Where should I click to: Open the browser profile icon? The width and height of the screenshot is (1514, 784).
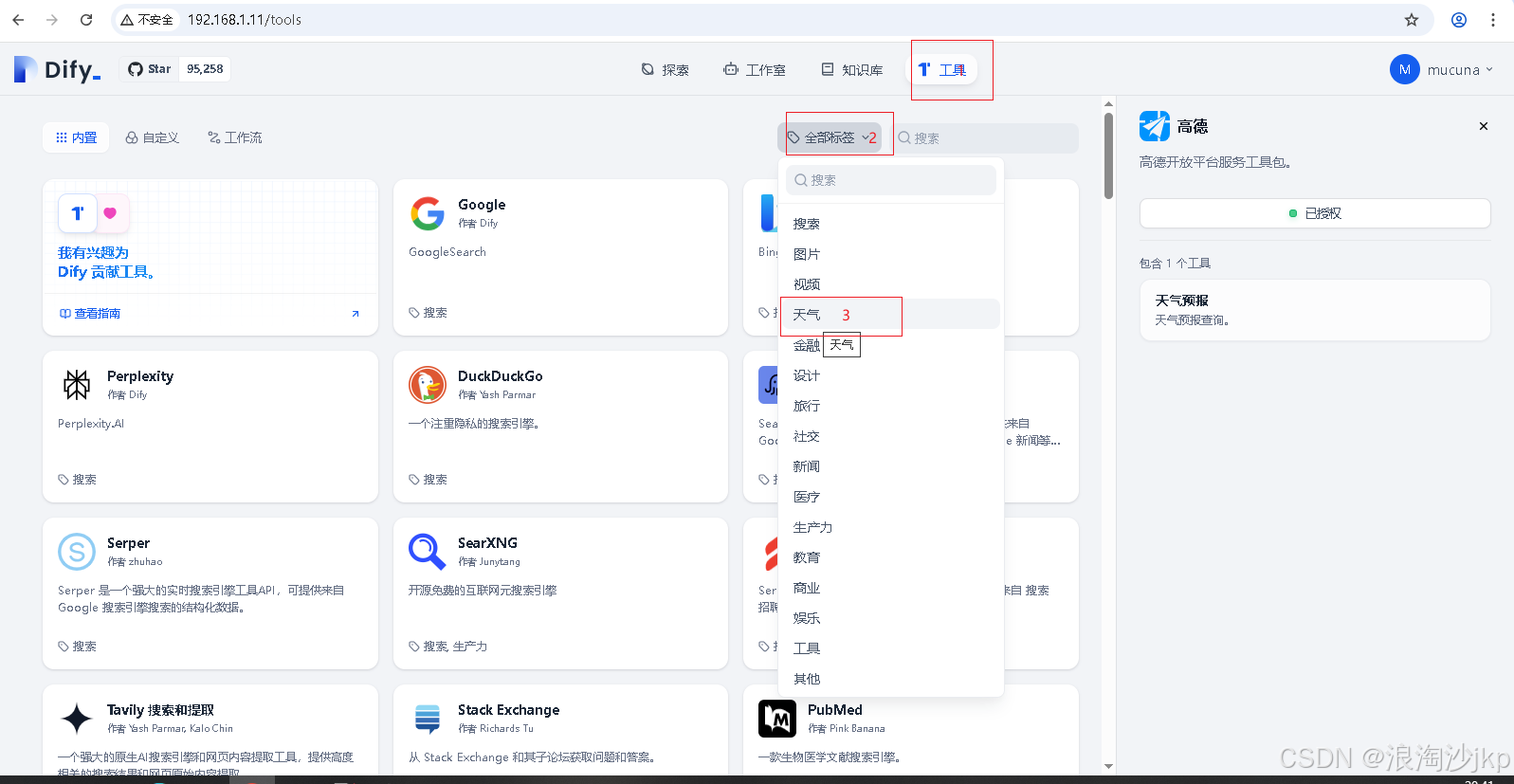tap(1459, 20)
